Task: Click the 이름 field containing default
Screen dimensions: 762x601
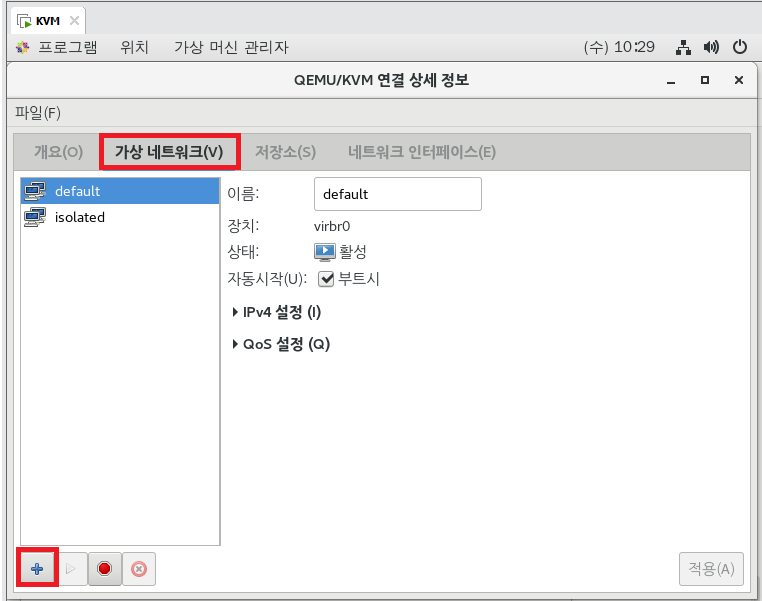Action: tap(398, 194)
